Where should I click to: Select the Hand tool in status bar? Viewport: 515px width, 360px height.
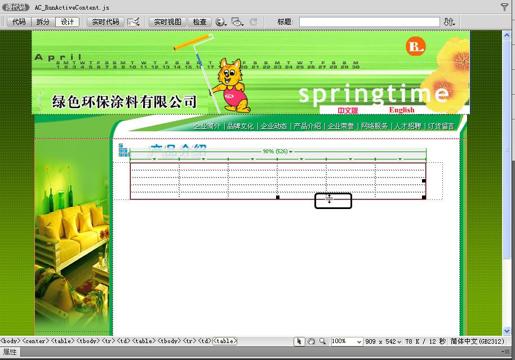[311, 341]
